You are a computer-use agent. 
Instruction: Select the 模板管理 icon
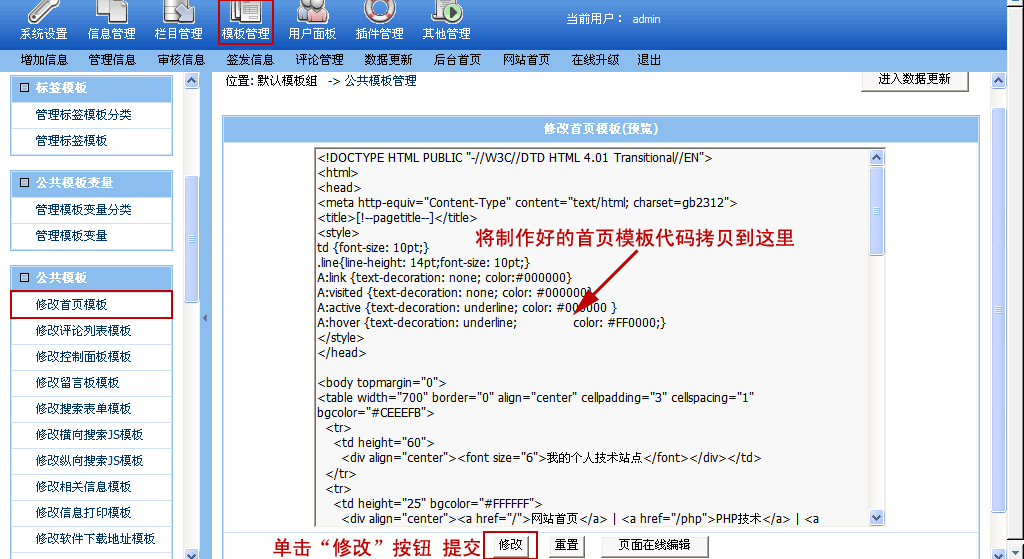click(245, 22)
